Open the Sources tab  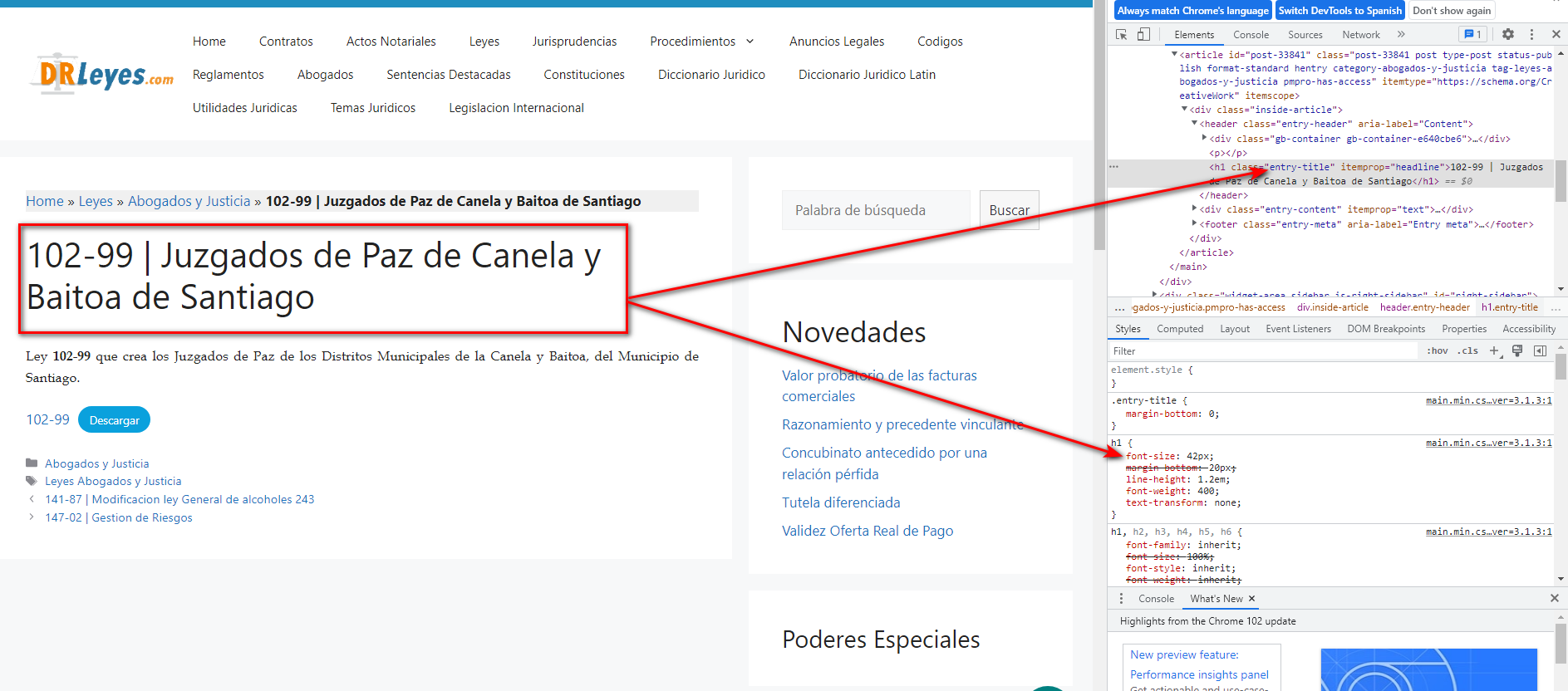point(1305,35)
